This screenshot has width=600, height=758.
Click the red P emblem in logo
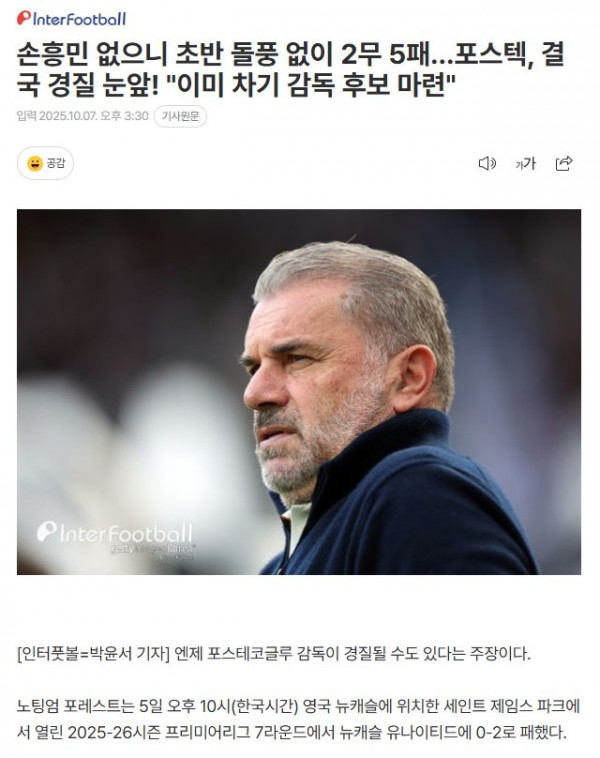(24, 18)
